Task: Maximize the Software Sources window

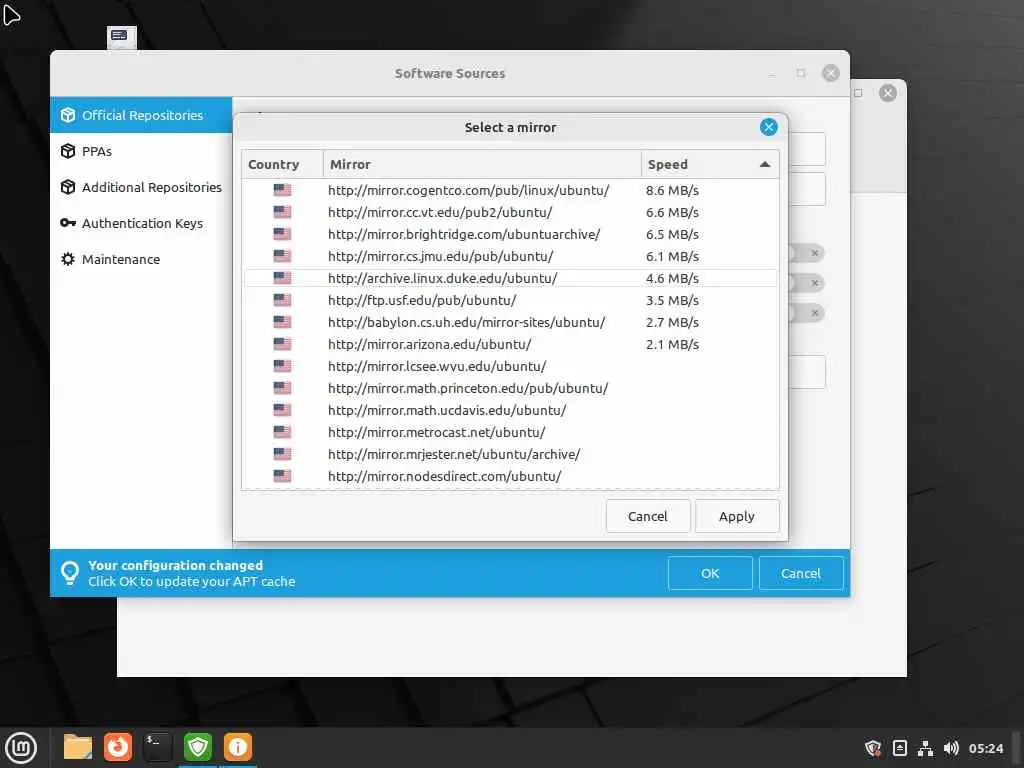Action: [x=801, y=73]
